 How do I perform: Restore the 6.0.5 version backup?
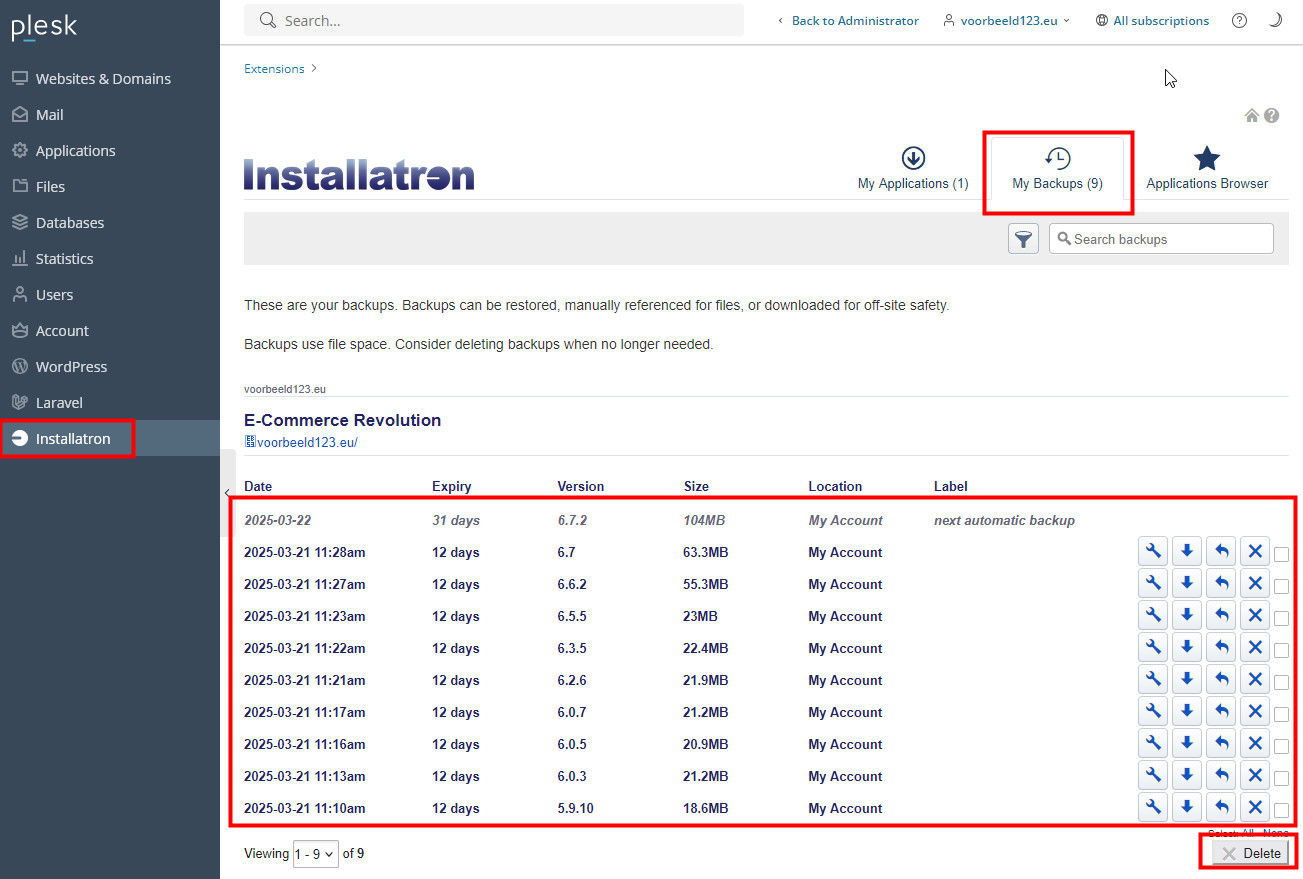pos(1221,743)
